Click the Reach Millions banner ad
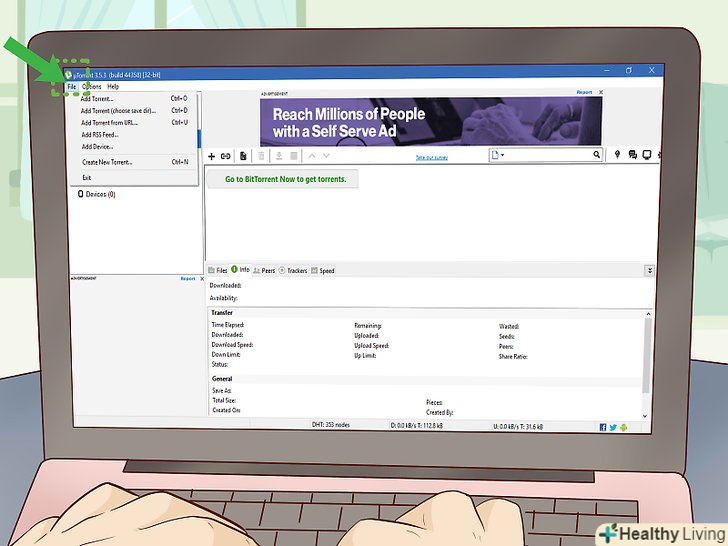The width and height of the screenshot is (728, 546). click(x=431, y=122)
